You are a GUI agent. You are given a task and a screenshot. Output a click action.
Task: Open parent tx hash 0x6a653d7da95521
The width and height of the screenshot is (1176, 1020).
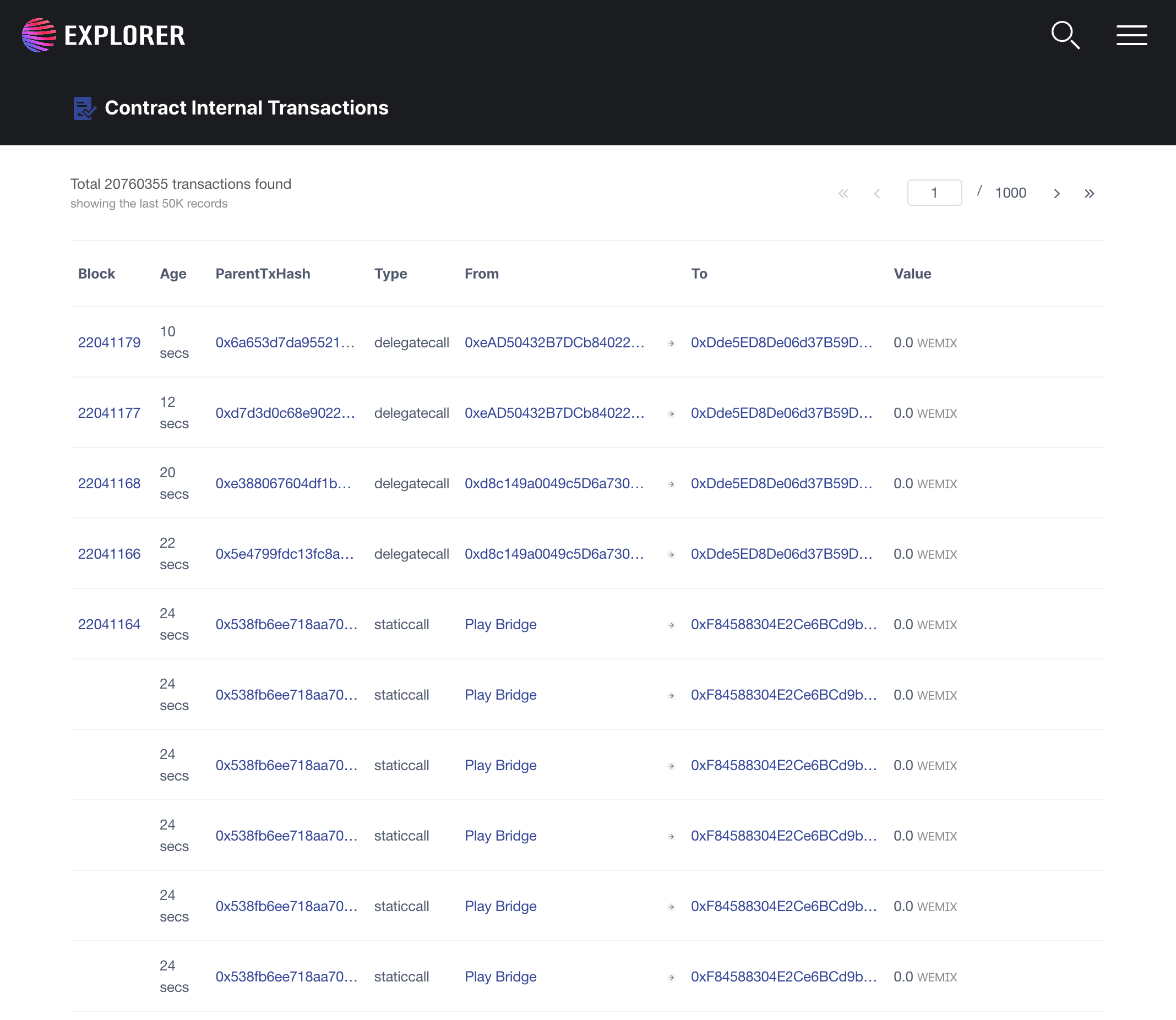pyautogui.click(x=285, y=342)
